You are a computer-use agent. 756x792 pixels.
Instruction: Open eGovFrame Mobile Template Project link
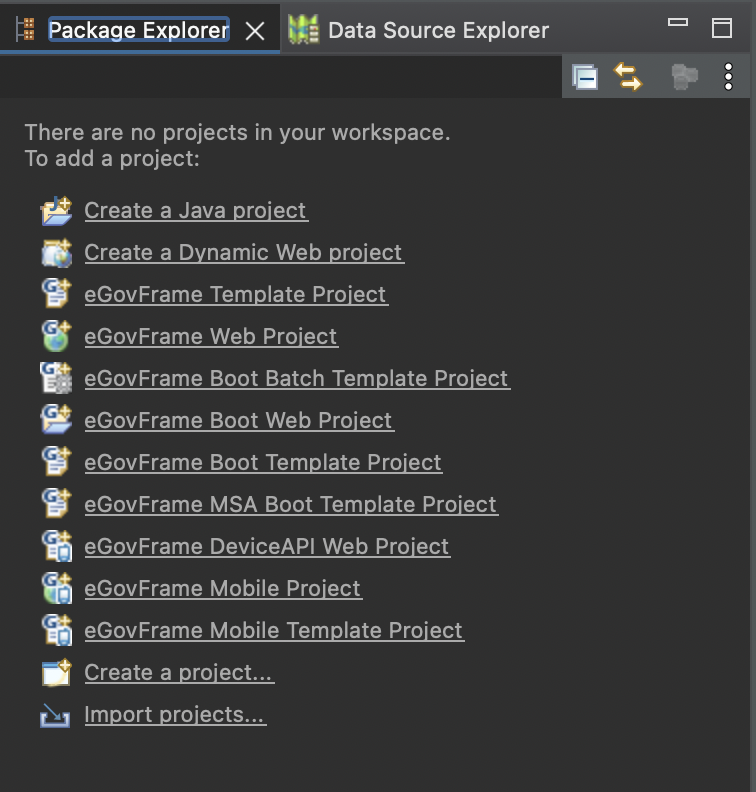(274, 629)
